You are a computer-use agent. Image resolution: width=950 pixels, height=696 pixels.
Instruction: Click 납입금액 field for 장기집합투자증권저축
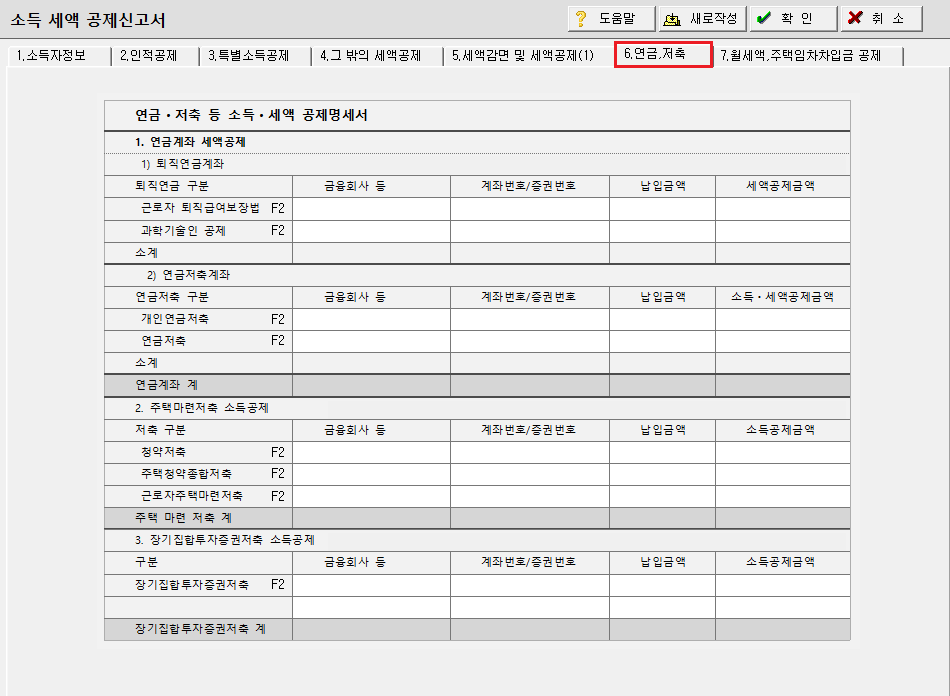[x=662, y=585]
